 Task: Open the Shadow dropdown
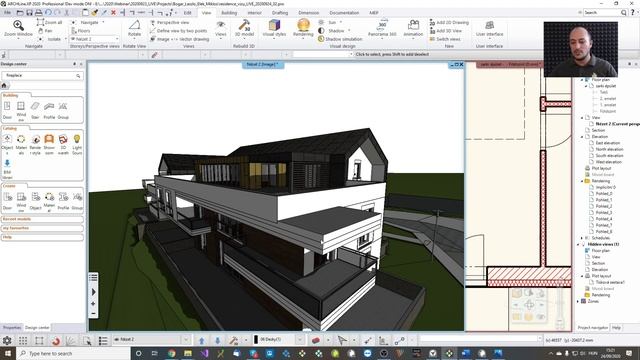(349, 31)
